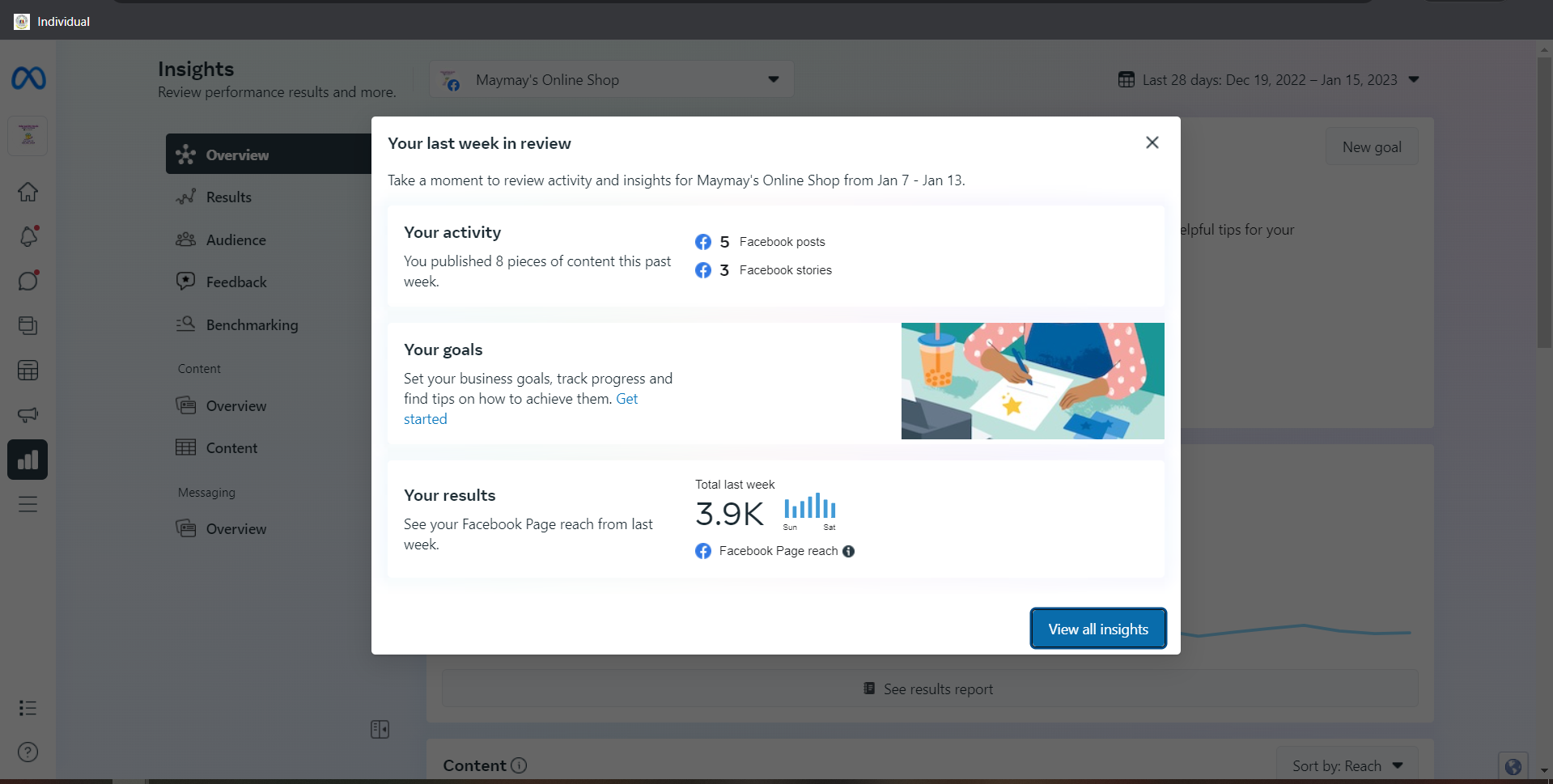Click the Individual tab label at top
The image size is (1553, 784).
pos(63,22)
